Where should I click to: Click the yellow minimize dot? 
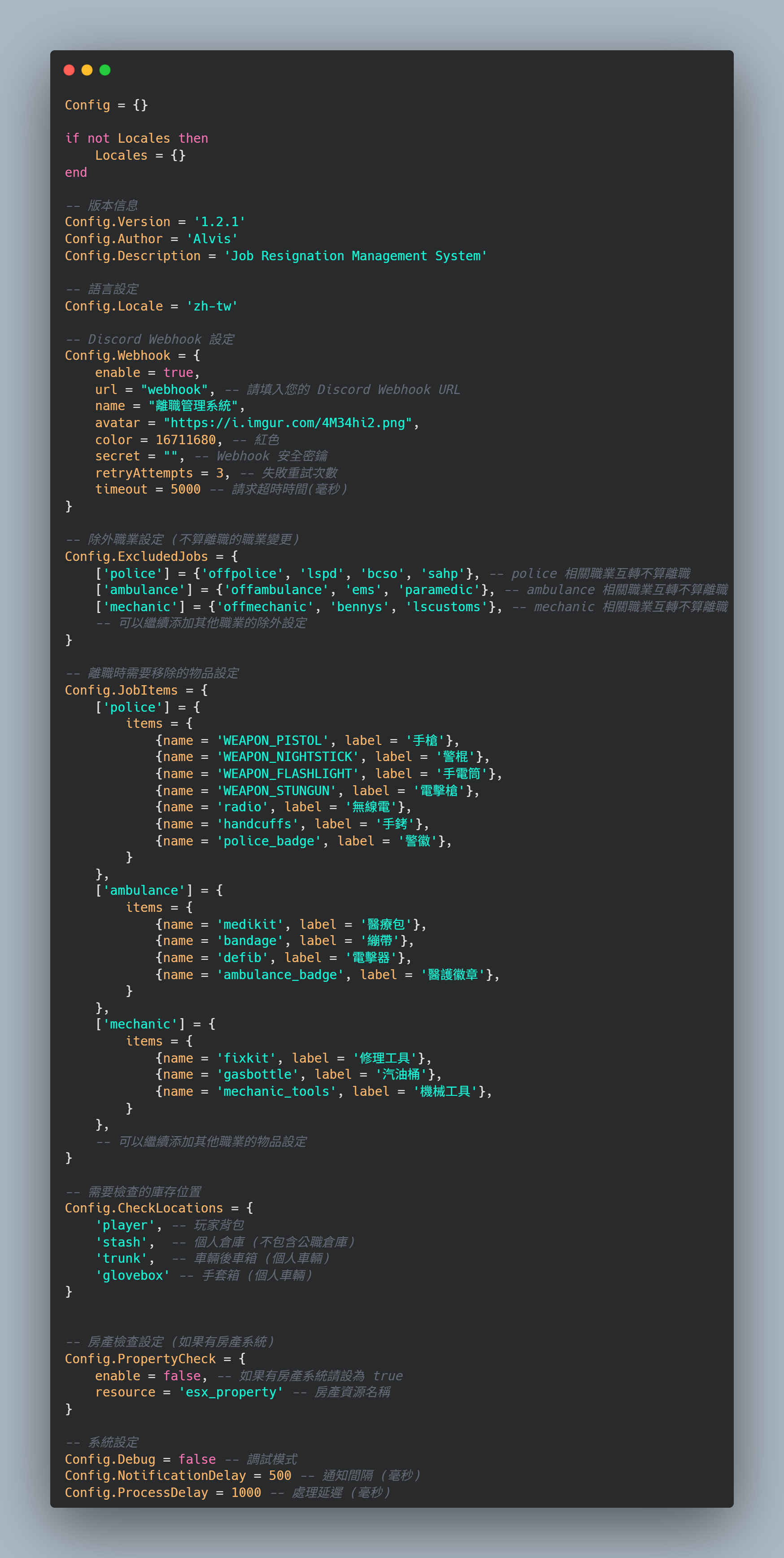pos(87,70)
